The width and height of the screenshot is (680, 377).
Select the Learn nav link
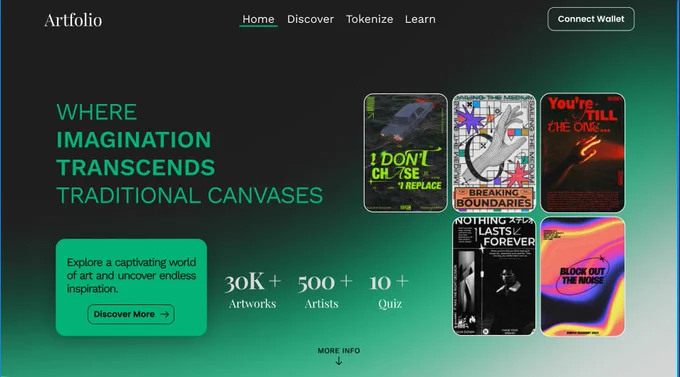point(420,19)
